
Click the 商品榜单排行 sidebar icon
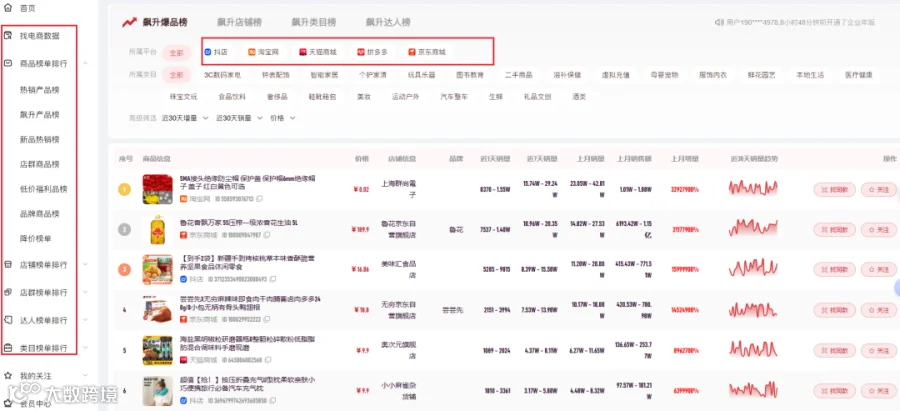point(8,63)
